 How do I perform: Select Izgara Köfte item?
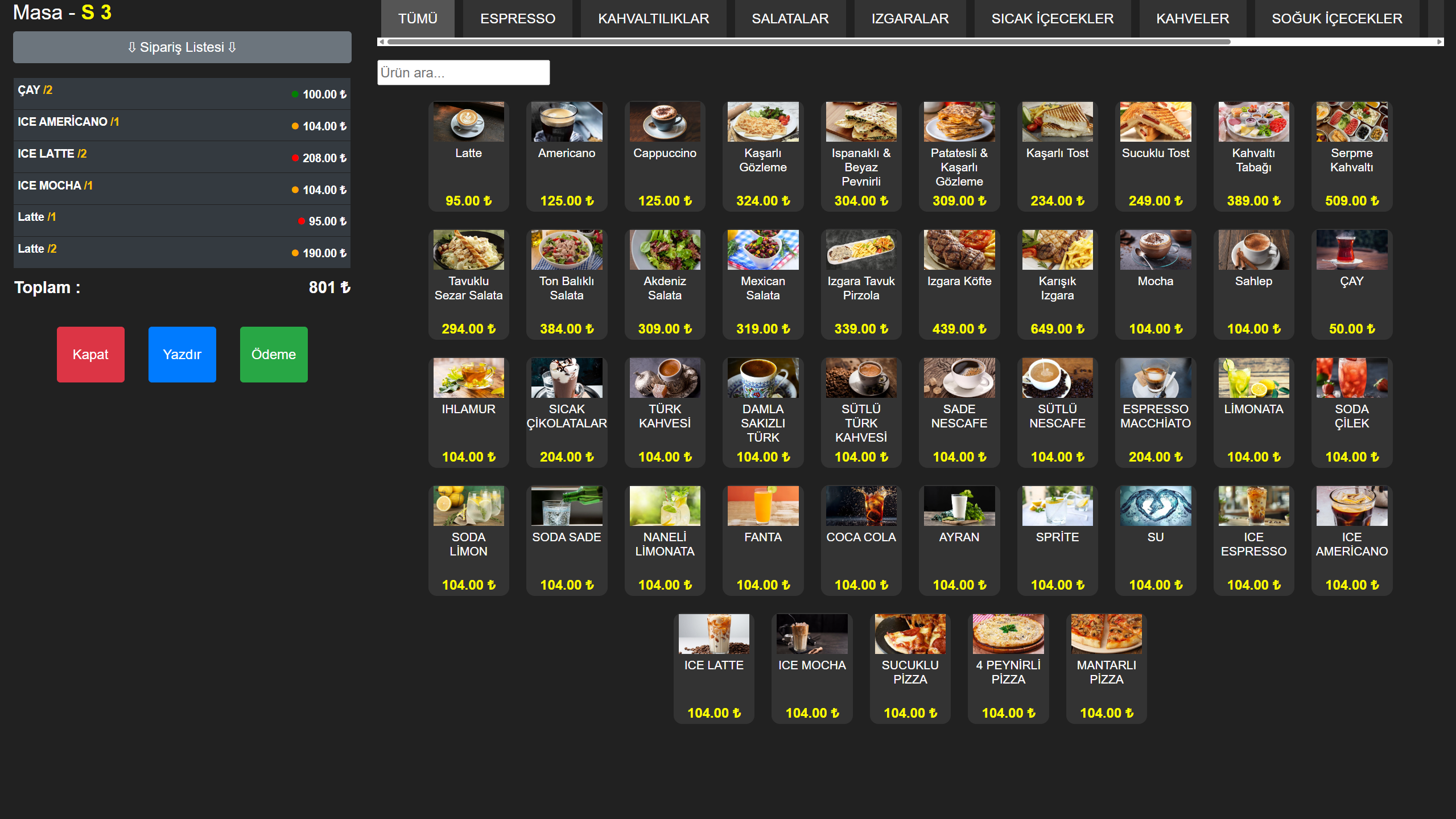point(959,283)
